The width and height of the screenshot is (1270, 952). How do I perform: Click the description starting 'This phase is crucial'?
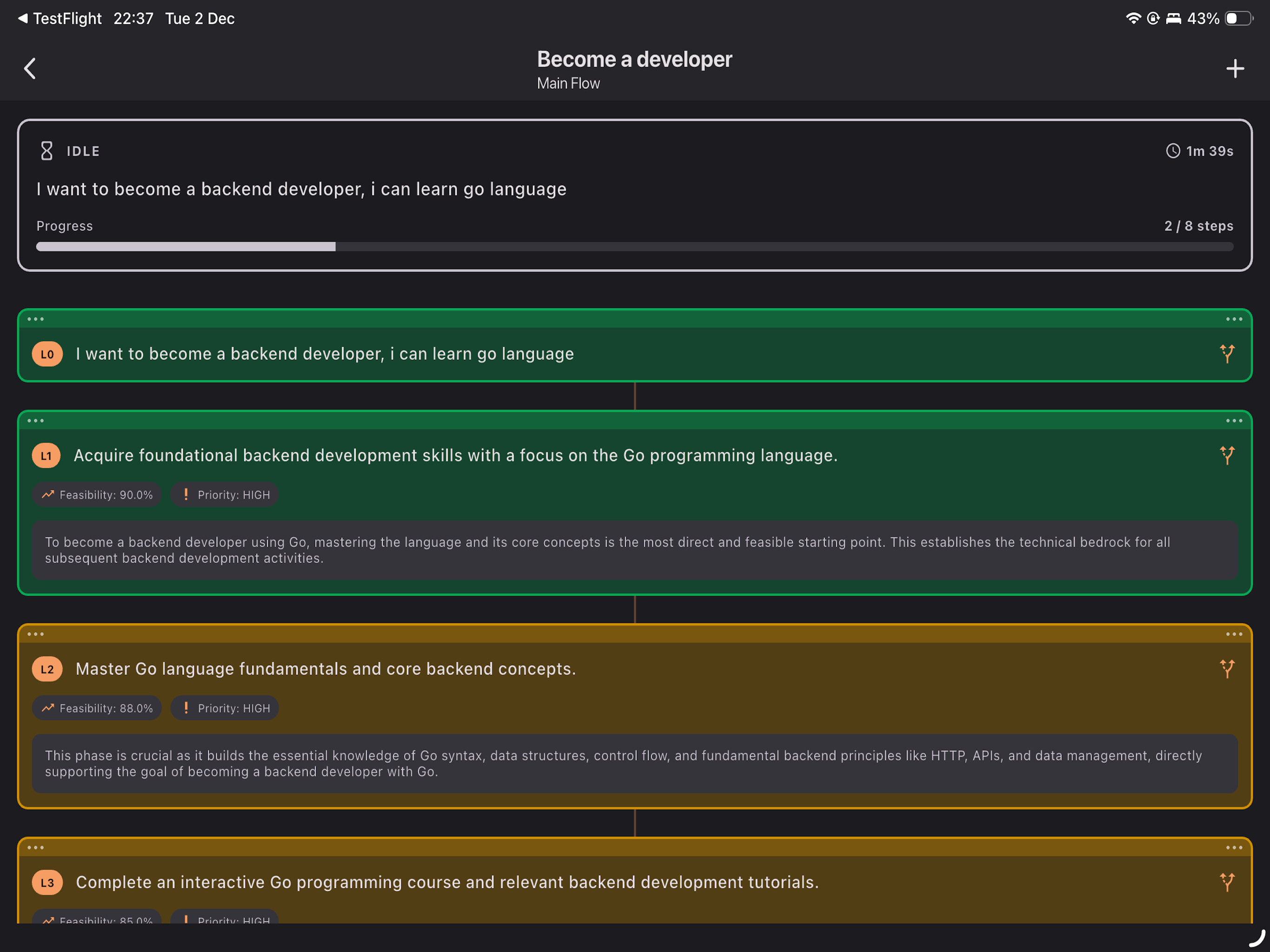point(635,764)
